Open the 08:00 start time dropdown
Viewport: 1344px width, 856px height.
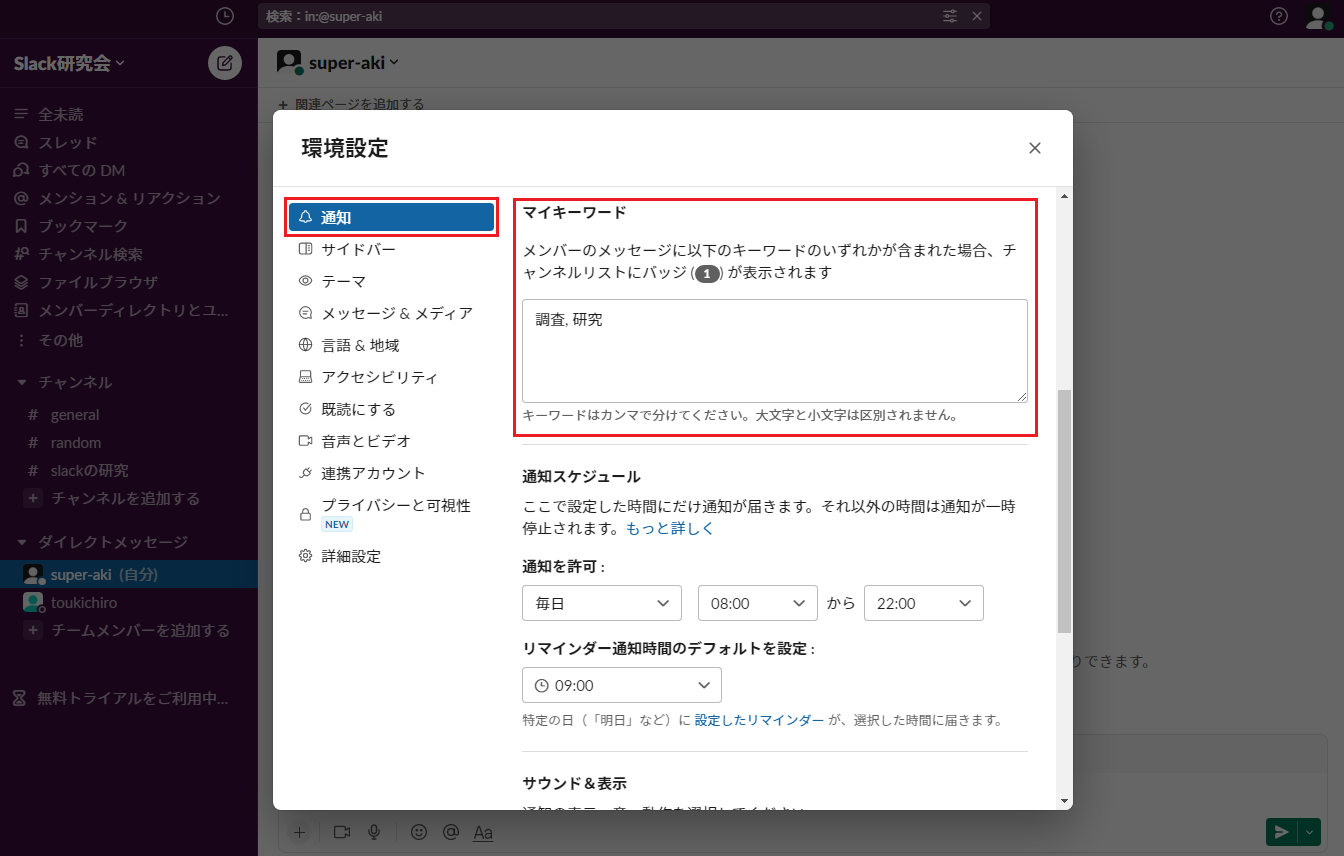click(x=756, y=603)
